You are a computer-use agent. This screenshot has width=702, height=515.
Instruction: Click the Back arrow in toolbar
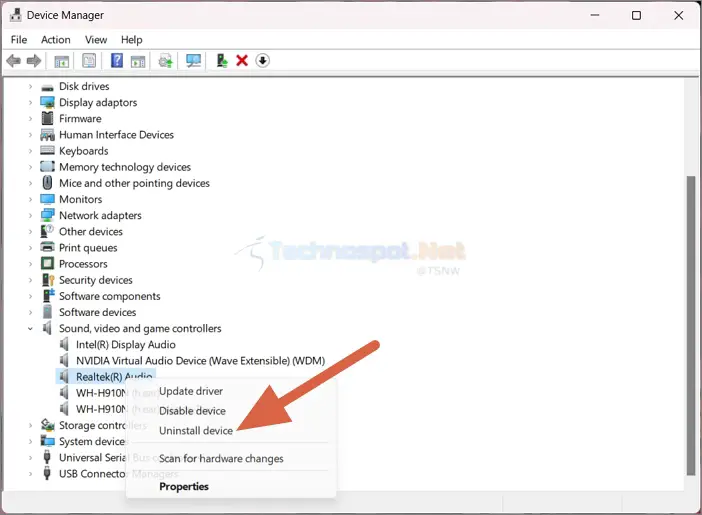(13, 60)
